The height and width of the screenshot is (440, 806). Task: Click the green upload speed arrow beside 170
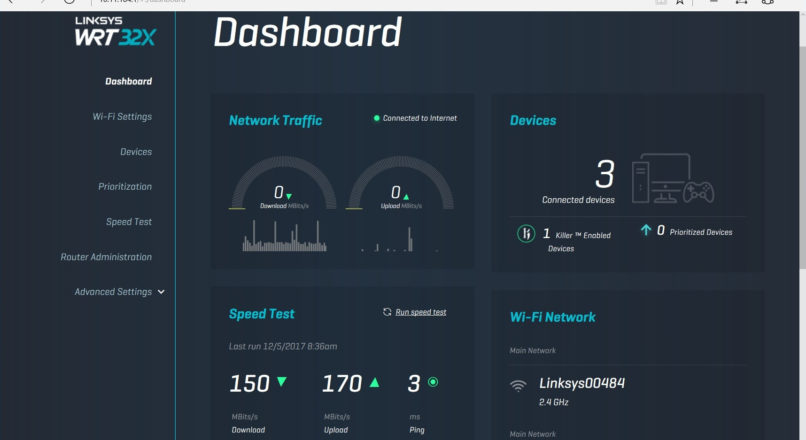coord(374,382)
